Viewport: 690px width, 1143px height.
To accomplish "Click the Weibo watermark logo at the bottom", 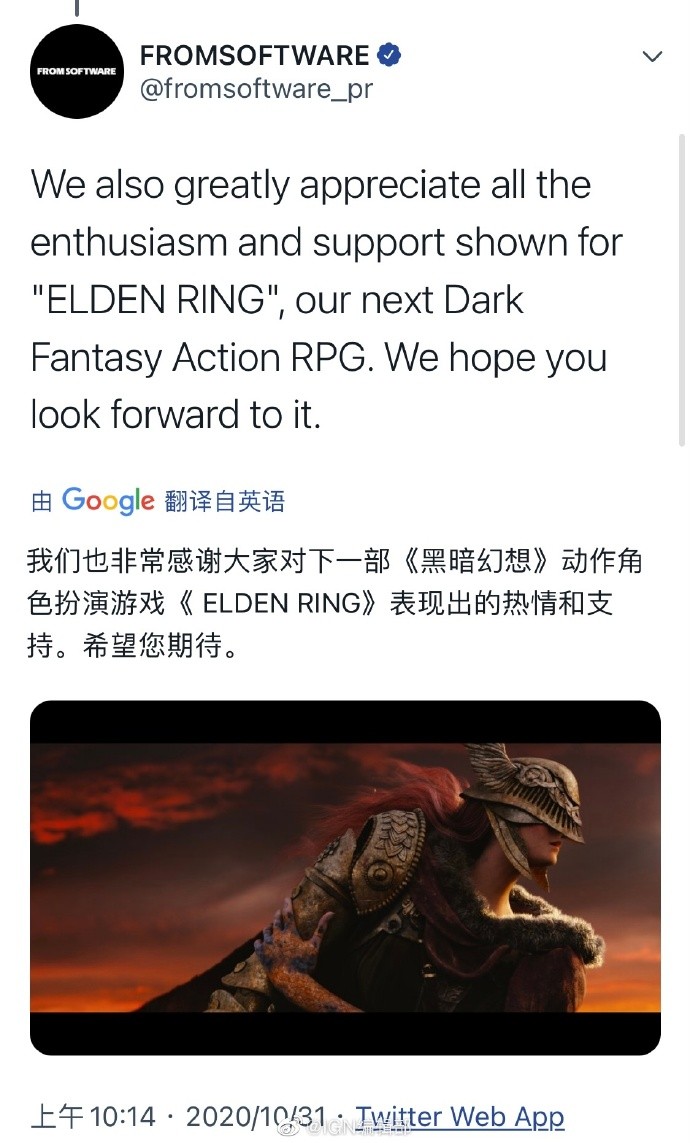I will [x=291, y=1128].
